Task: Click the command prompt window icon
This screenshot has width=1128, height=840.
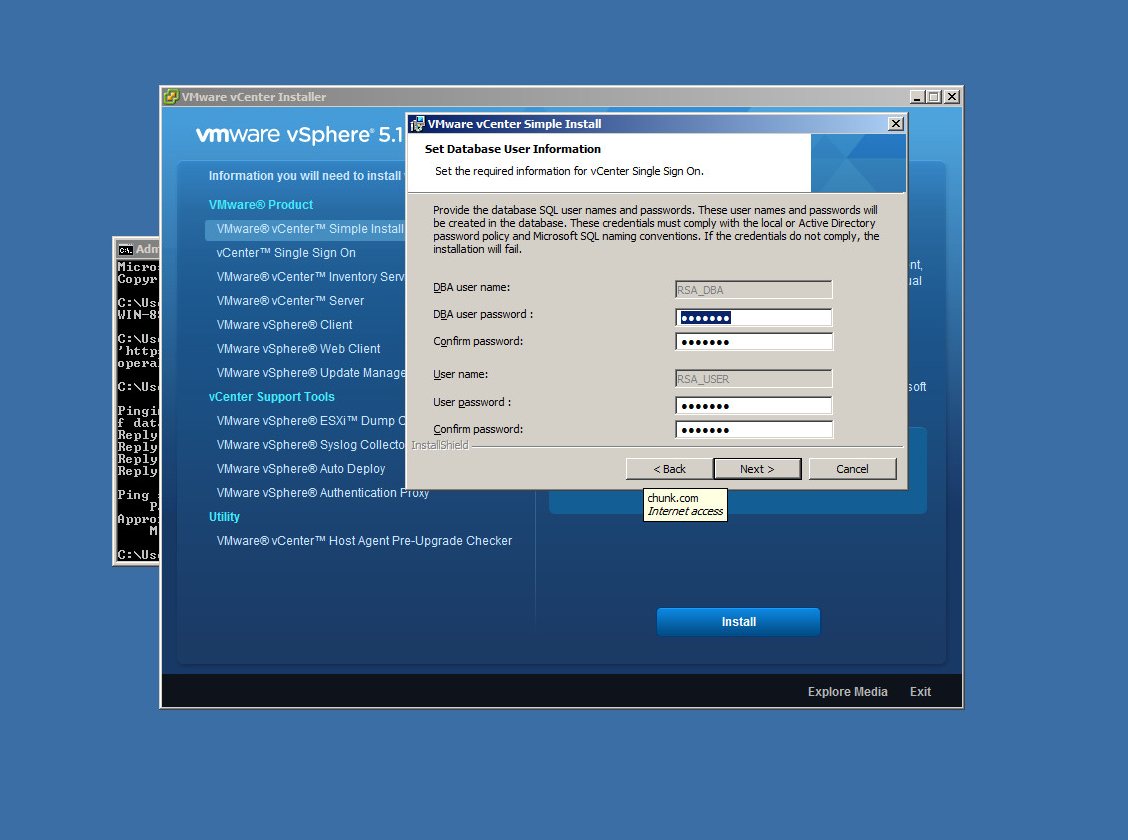Action: tap(125, 249)
